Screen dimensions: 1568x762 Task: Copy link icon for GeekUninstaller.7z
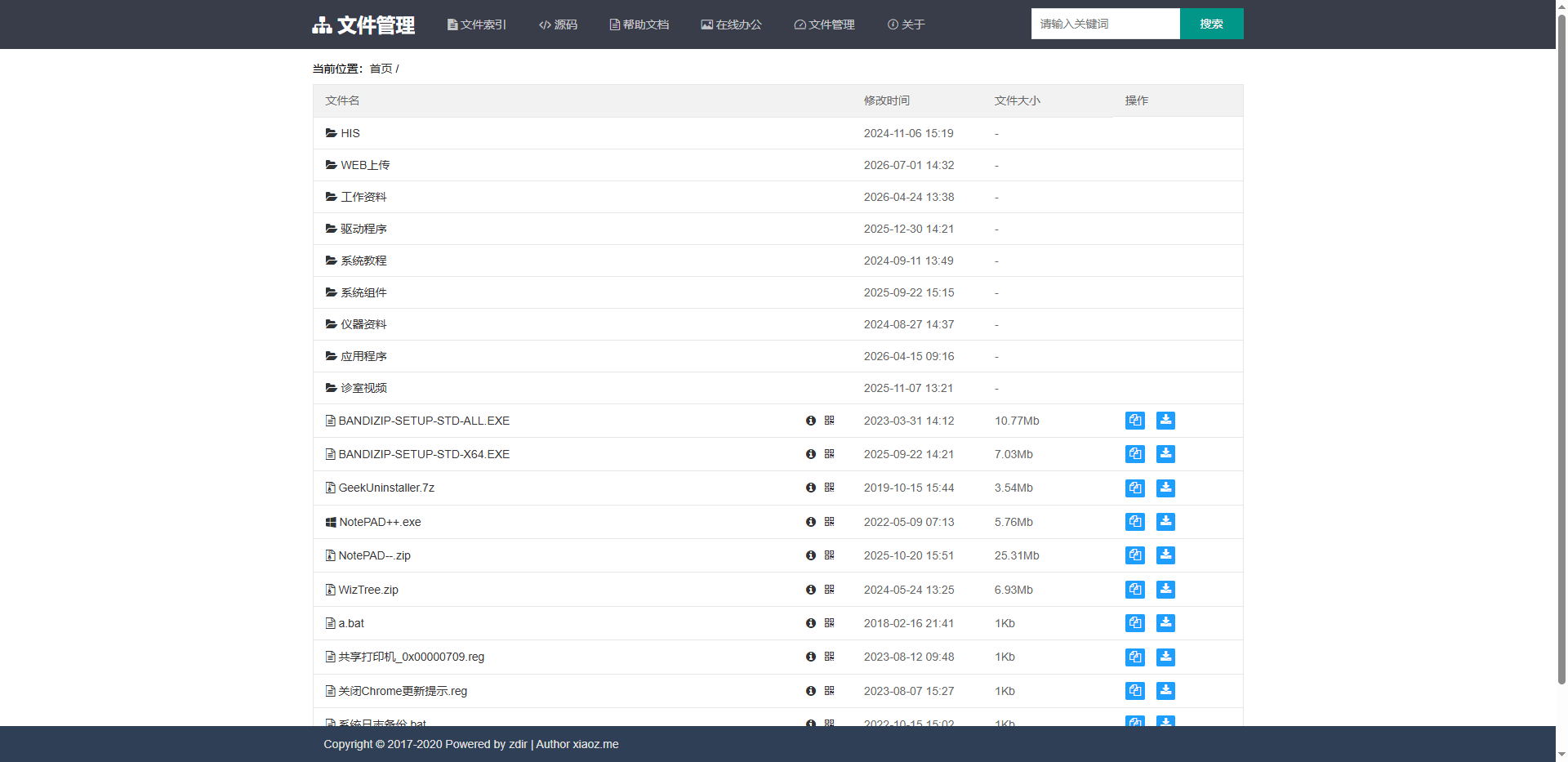pyautogui.click(x=1134, y=488)
